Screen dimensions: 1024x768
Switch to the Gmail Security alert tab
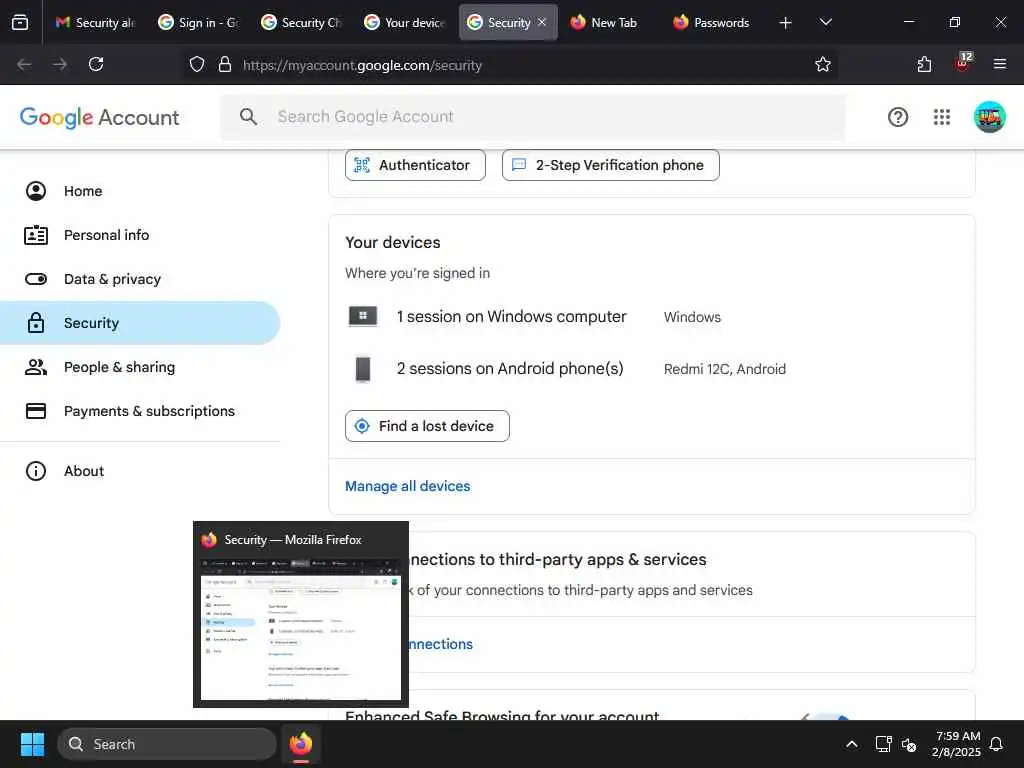pos(95,22)
